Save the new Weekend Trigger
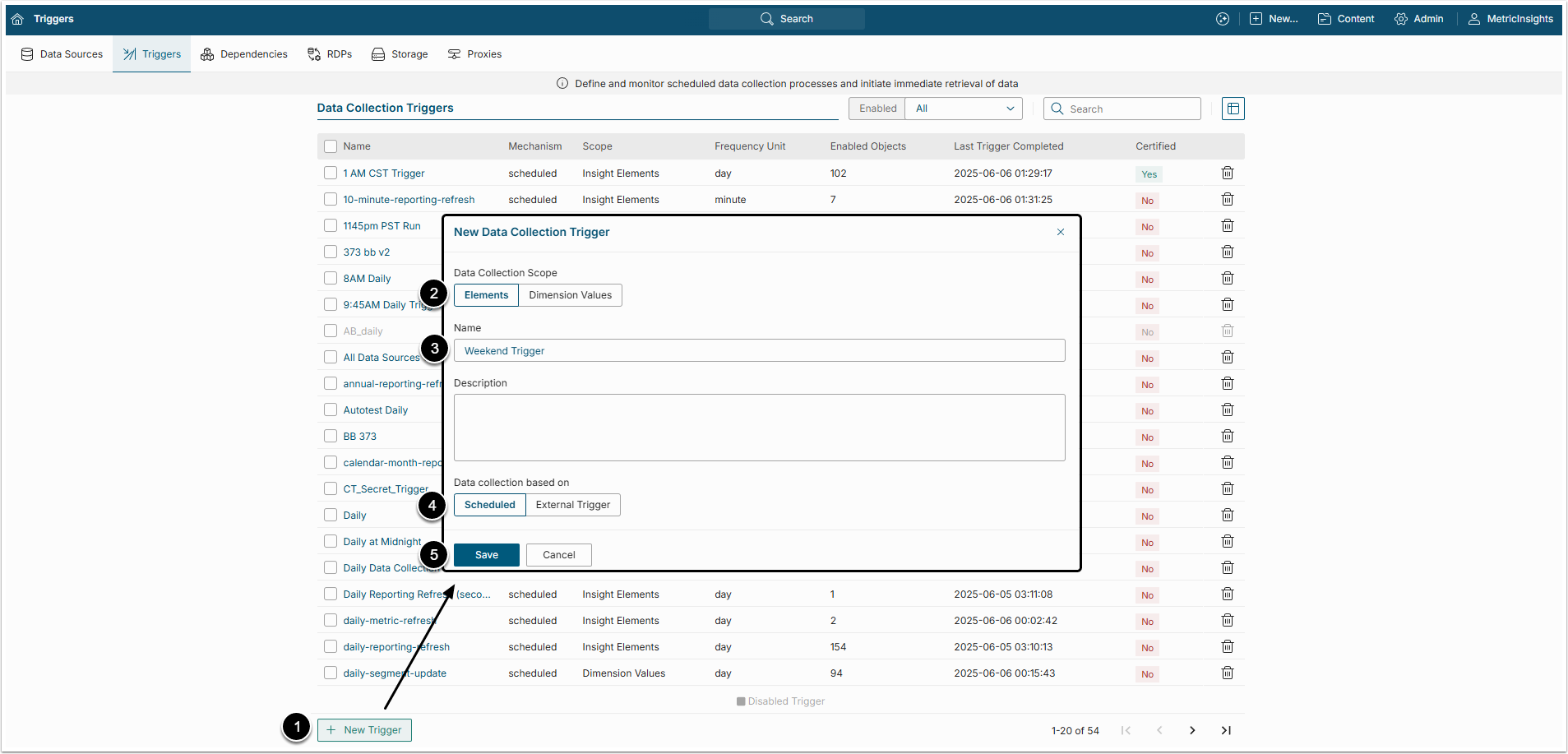 (x=486, y=555)
